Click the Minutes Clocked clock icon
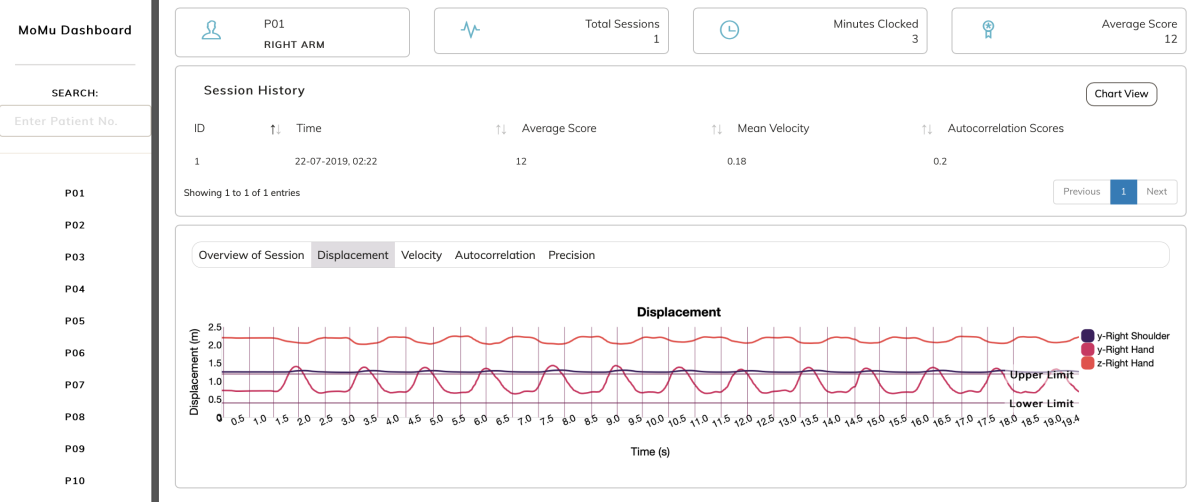The height and width of the screenshot is (502, 1196). pyautogui.click(x=730, y=31)
